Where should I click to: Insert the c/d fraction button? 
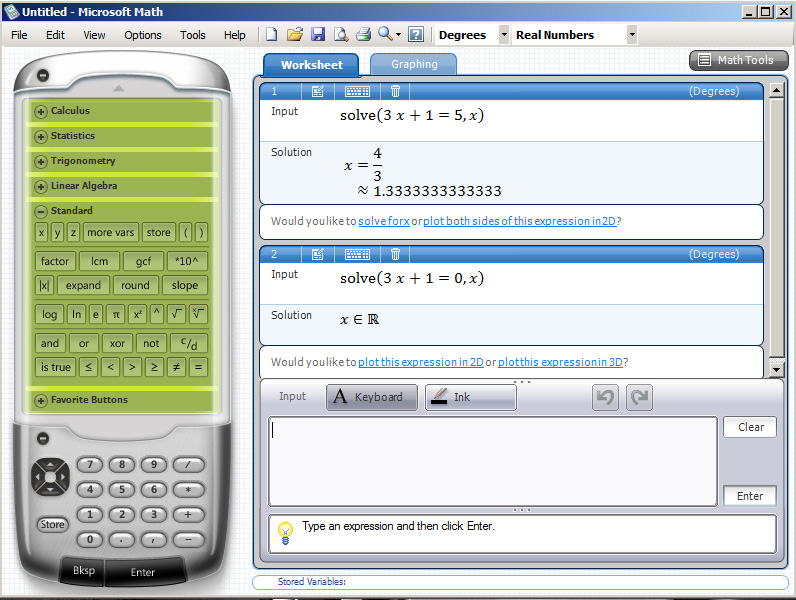pos(189,343)
